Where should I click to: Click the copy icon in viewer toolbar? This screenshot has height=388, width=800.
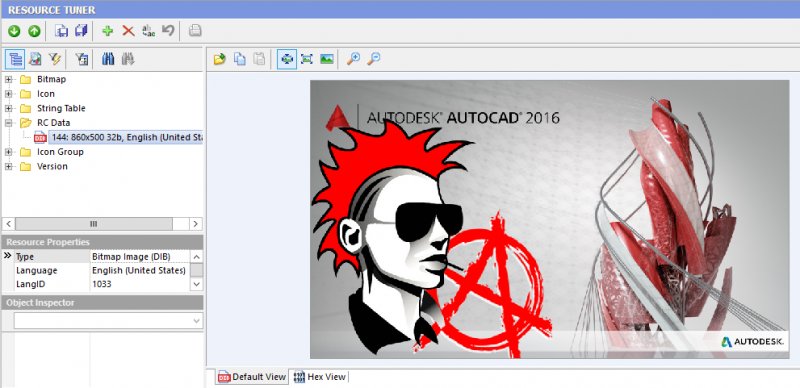pyautogui.click(x=240, y=59)
